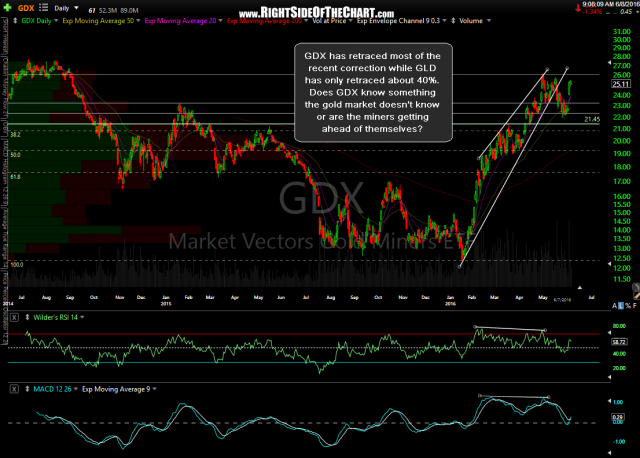Viewport: 640px width, 458px height.
Task: Select the L logarithmic scale toggle
Action: (x=621, y=306)
